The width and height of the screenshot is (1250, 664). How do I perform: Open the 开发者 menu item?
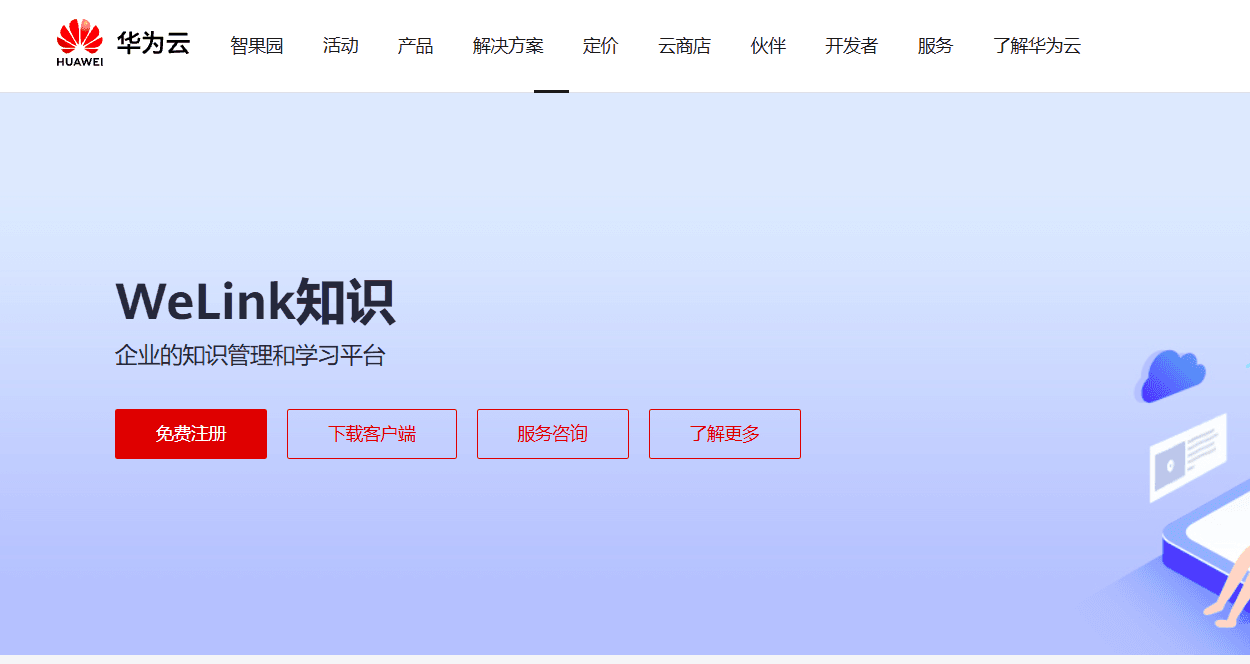852,46
